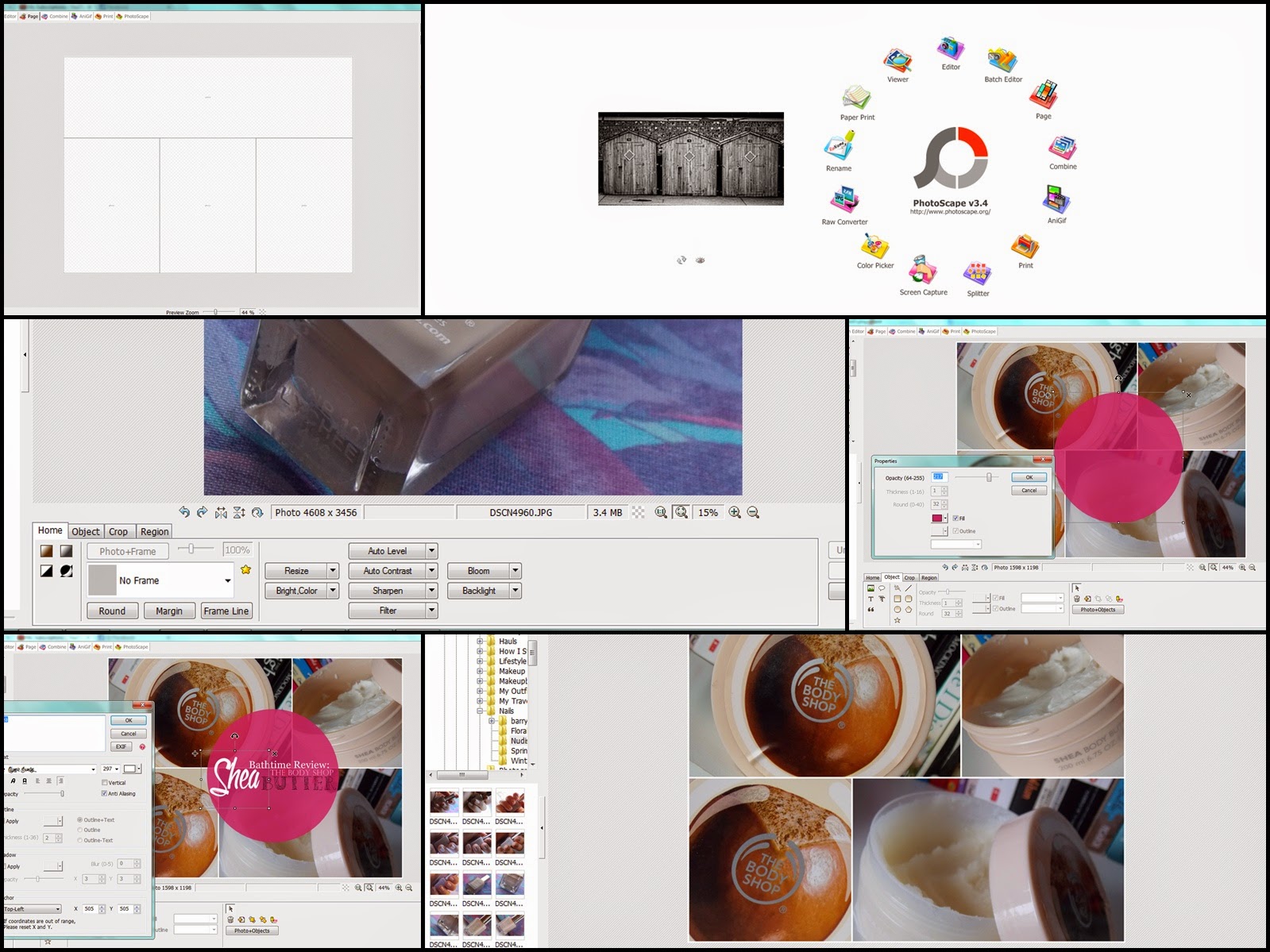
Task: Expand the Auto Level dropdown arrow
Action: [432, 551]
